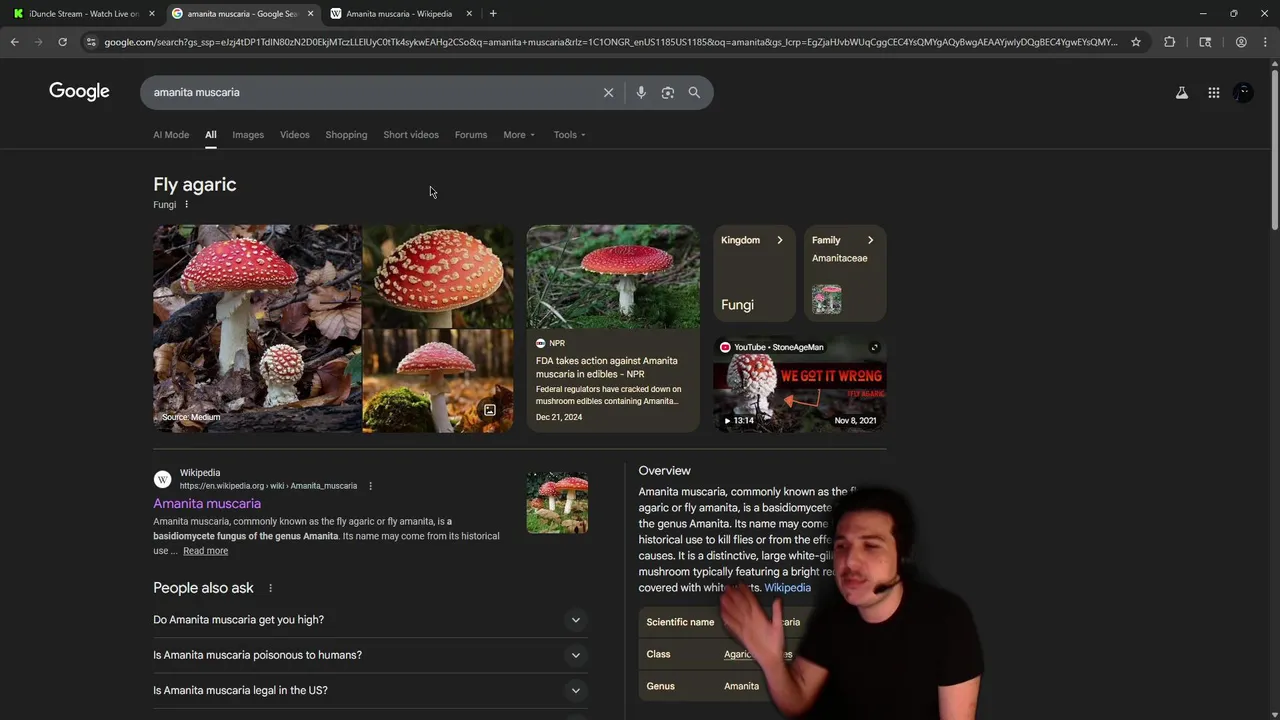
Task: Open the Family Amanitaceae card chevron
Action: click(870, 240)
